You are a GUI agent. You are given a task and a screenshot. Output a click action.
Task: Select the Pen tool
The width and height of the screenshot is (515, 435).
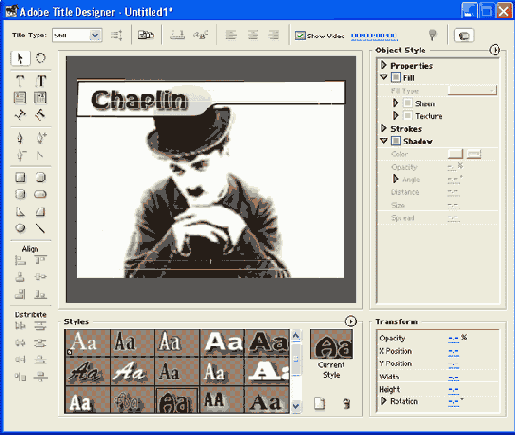coord(20,138)
